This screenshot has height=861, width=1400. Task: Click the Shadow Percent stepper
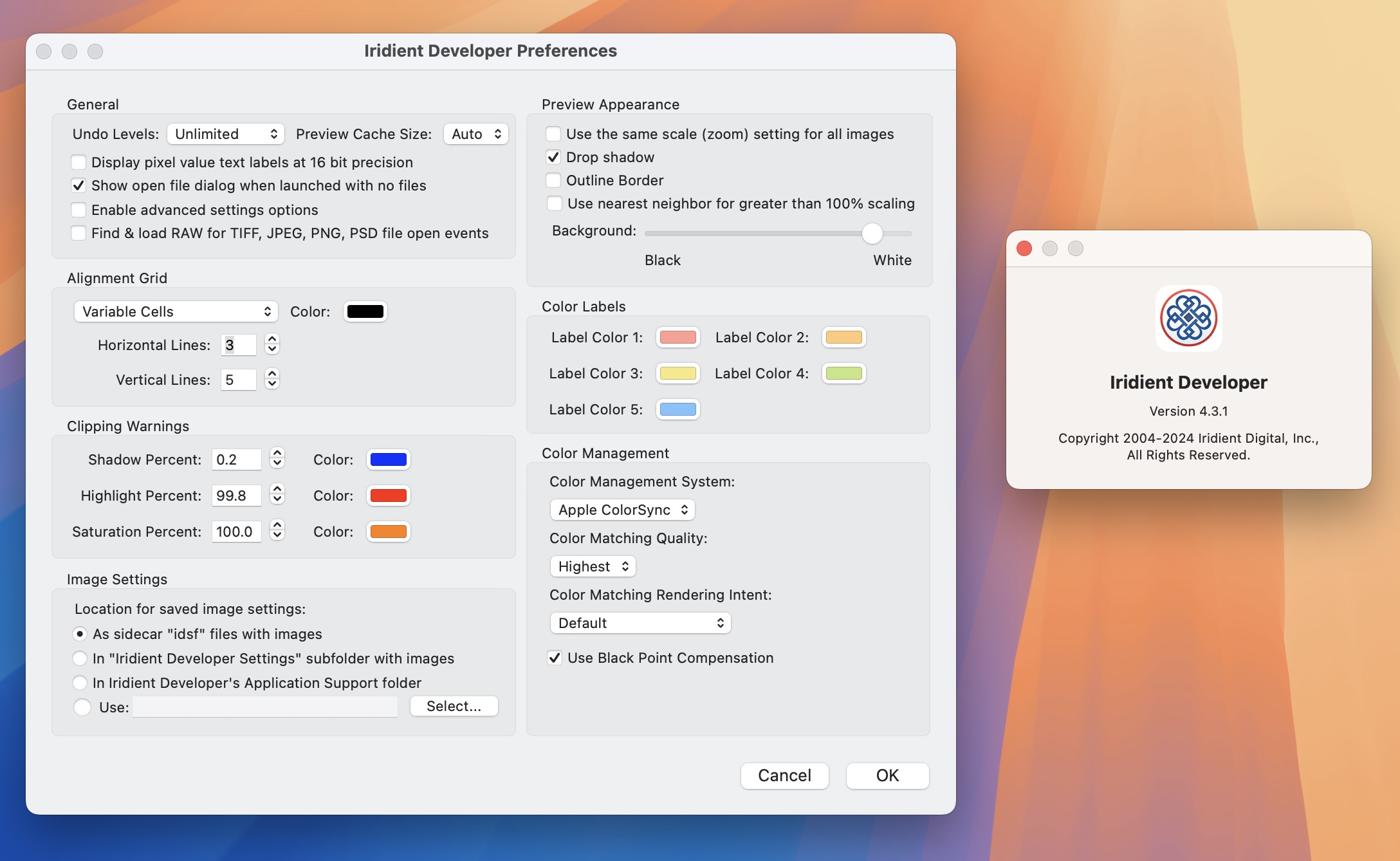coord(277,458)
